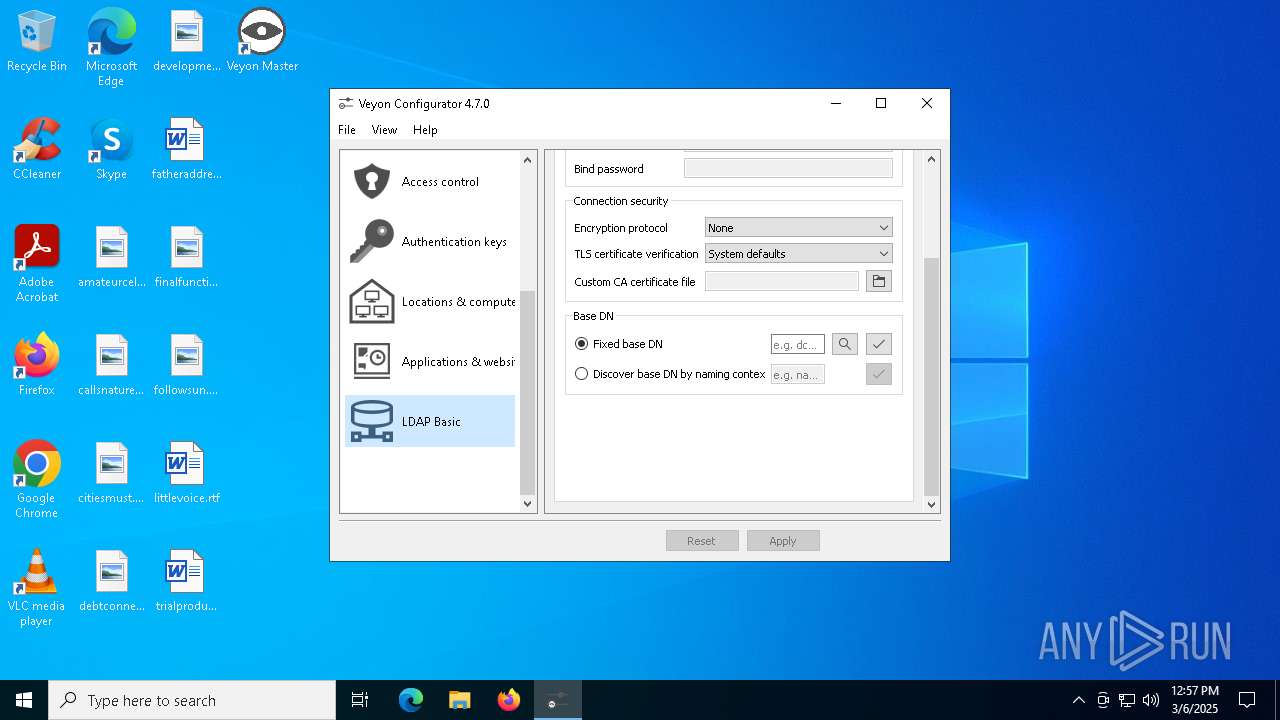The width and height of the screenshot is (1280, 720).
Task: Click the Custom CA certificate file field
Action: pyautogui.click(x=782, y=282)
